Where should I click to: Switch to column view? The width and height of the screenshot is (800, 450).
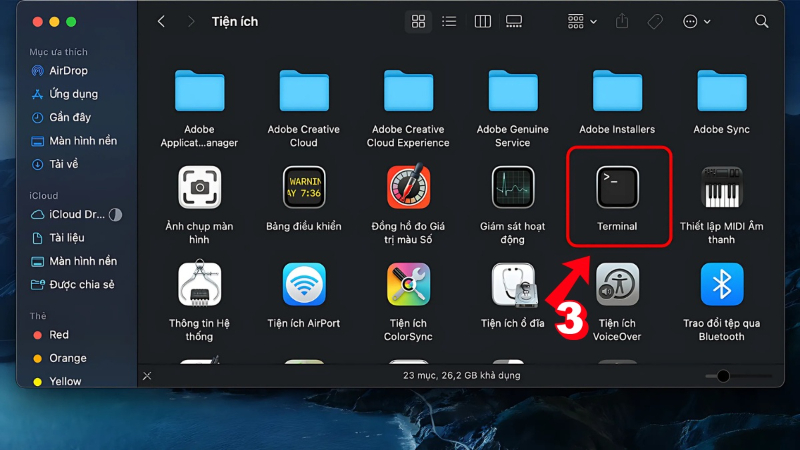click(x=482, y=21)
